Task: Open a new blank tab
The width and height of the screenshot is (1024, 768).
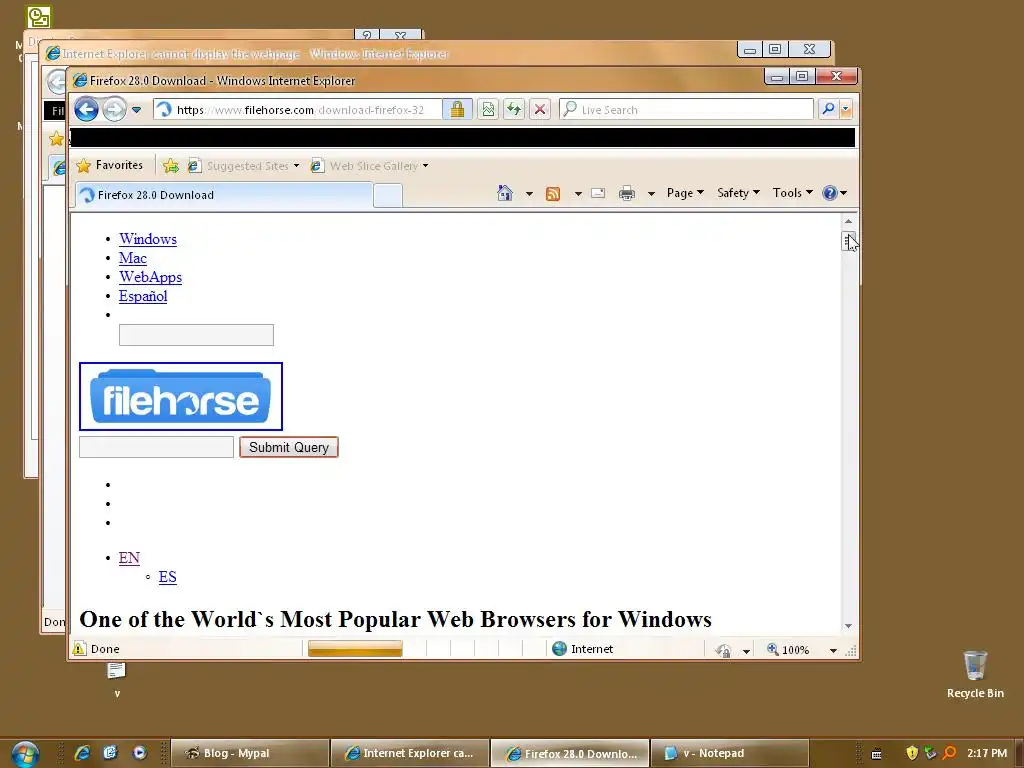Action: point(388,196)
